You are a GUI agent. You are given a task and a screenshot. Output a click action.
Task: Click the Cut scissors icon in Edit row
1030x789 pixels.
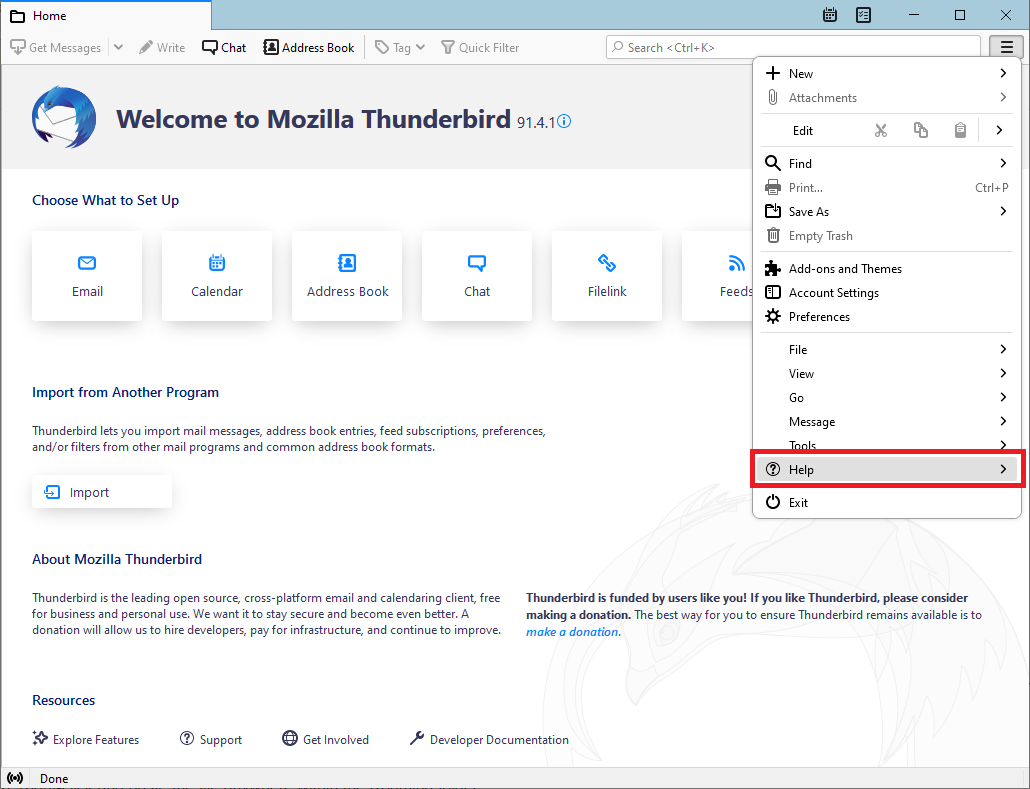coord(881,130)
